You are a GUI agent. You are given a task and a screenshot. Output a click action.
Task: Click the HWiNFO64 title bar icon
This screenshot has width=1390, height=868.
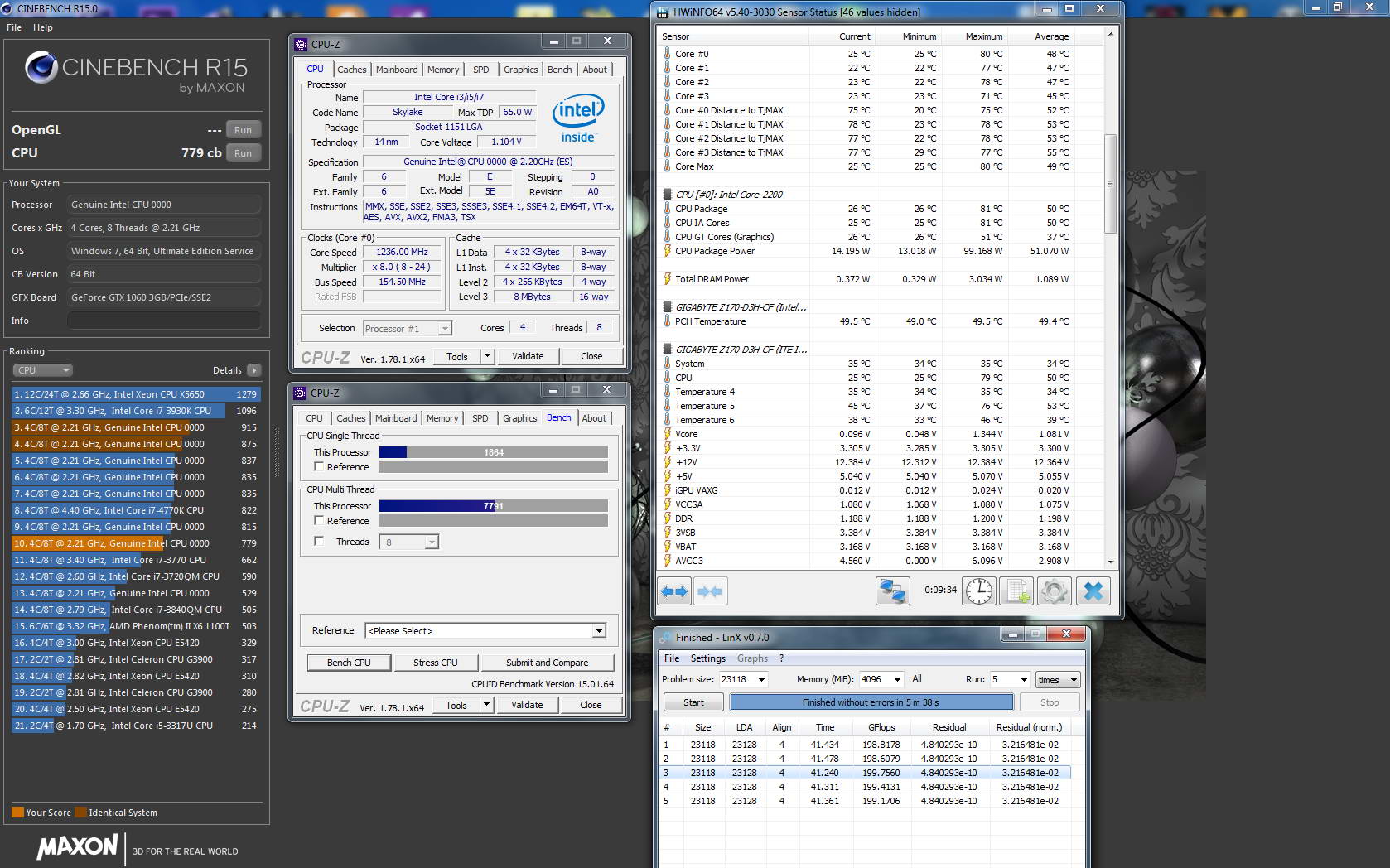click(x=664, y=12)
